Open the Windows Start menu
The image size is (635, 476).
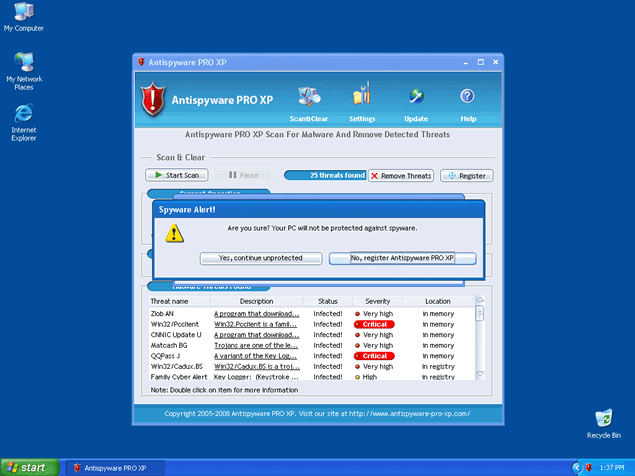(27, 467)
